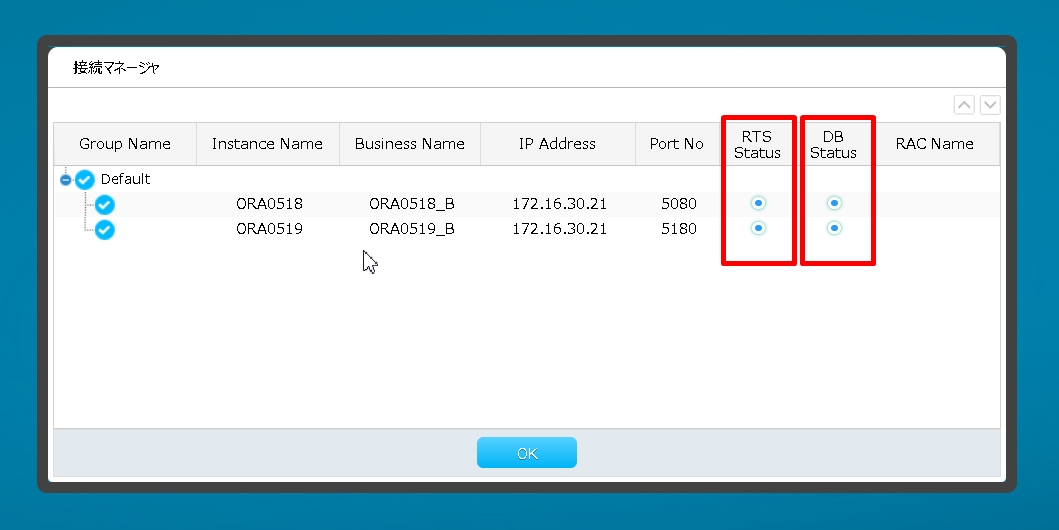Image resolution: width=1059 pixels, height=530 pixels.
Task: Click port number 5180
Action: [x=679, y=229]
